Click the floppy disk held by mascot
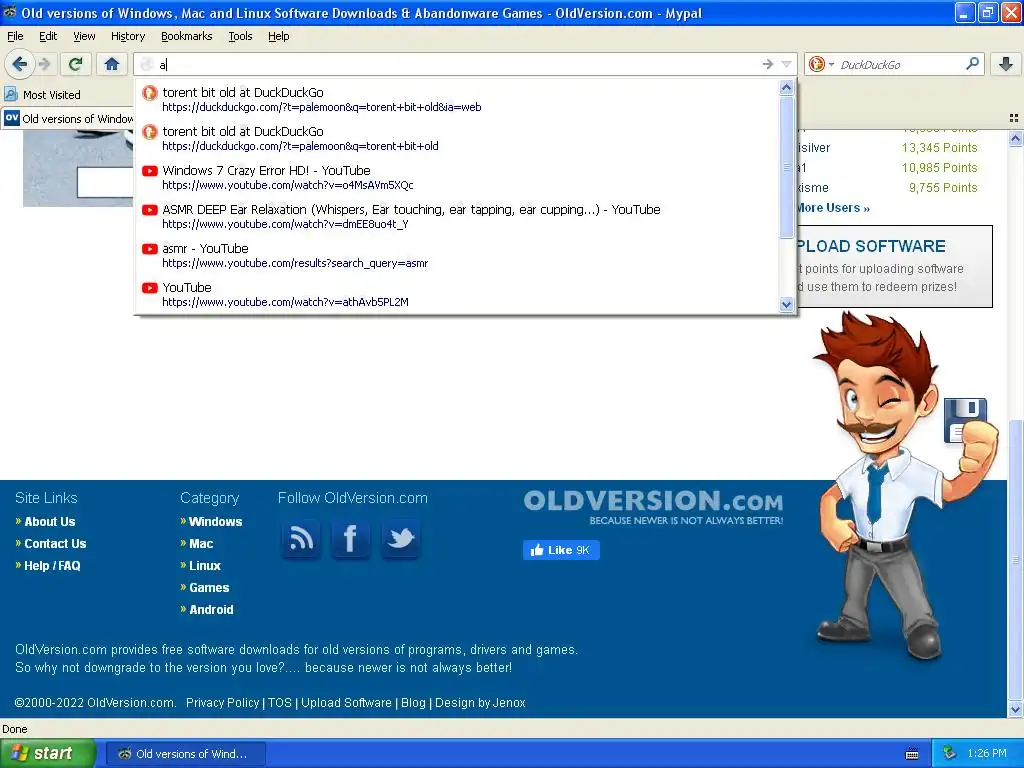1024x768 pixels. pyautogui.click(x=965, y=420)
